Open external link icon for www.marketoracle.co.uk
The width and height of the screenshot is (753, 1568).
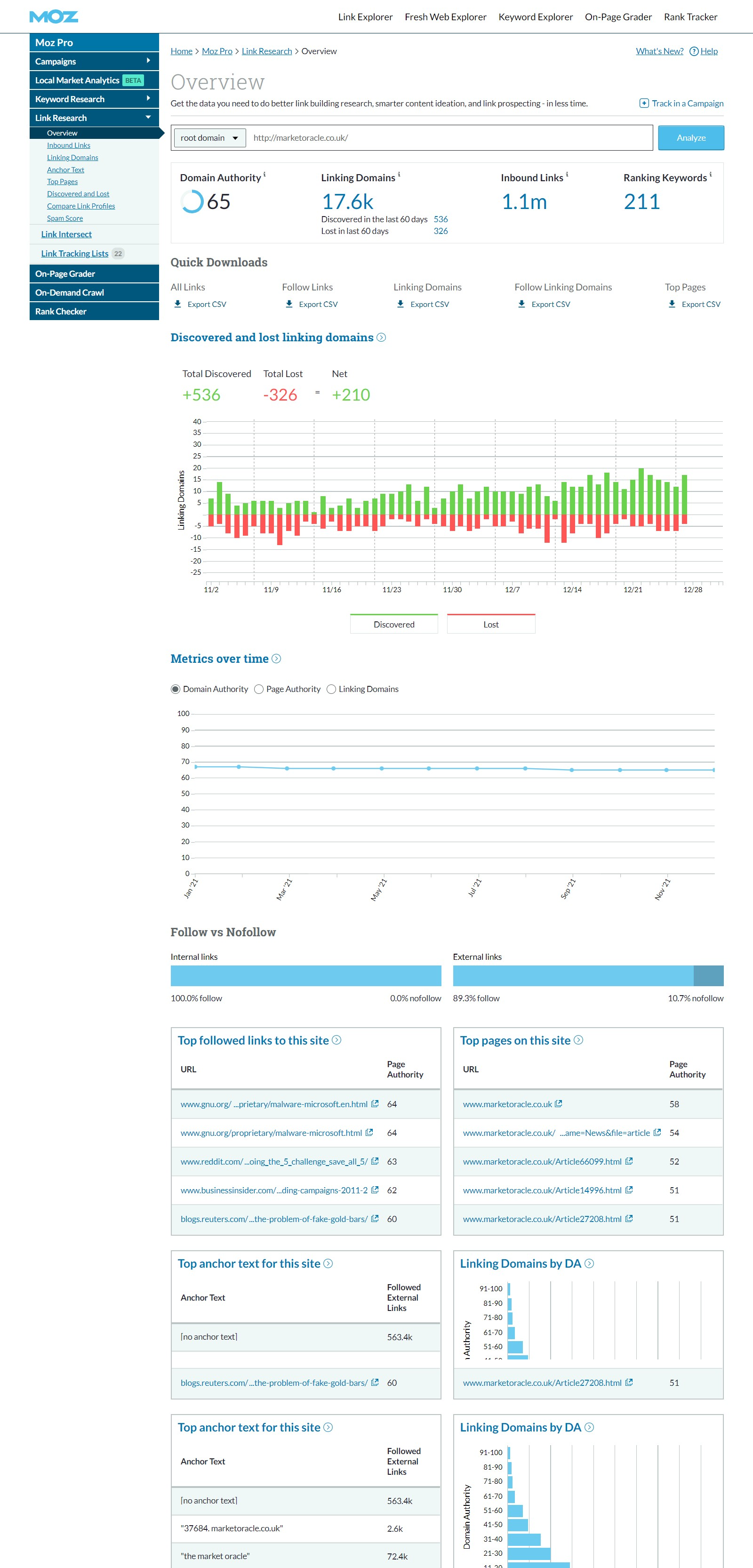[558, 1103]
